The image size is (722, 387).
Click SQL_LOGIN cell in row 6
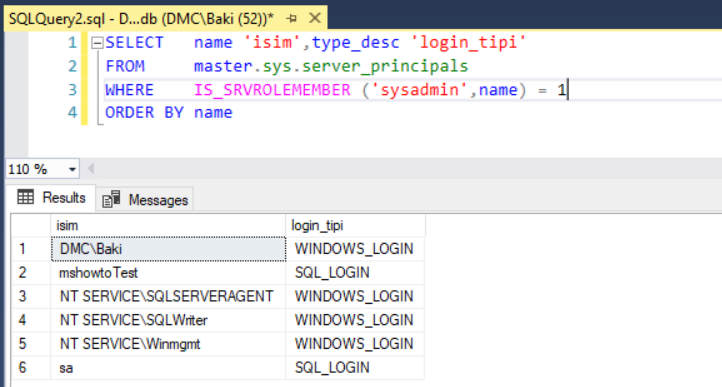click(x=355, y=368)
